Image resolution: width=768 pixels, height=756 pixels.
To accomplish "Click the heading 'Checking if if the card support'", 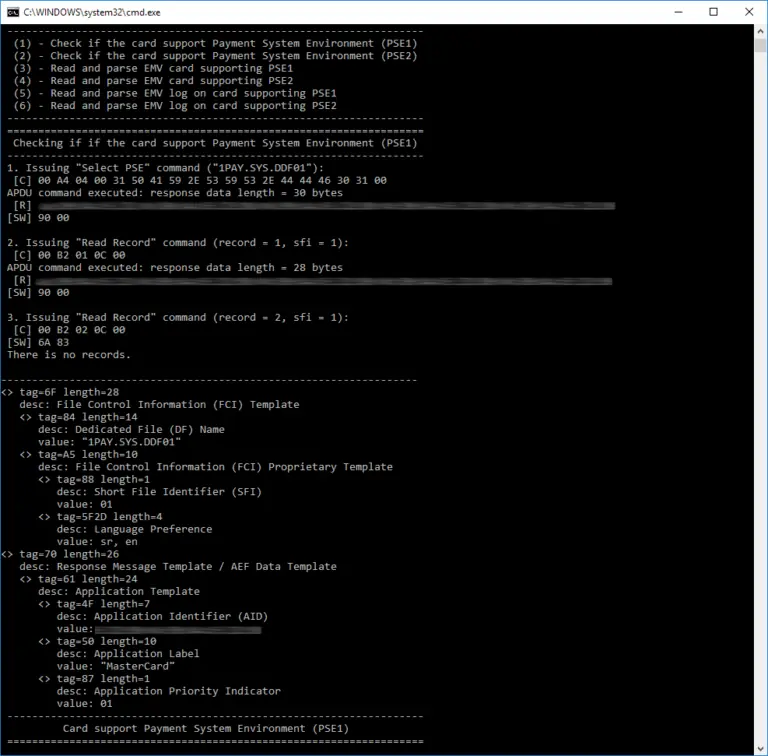I will click(215, 143).
